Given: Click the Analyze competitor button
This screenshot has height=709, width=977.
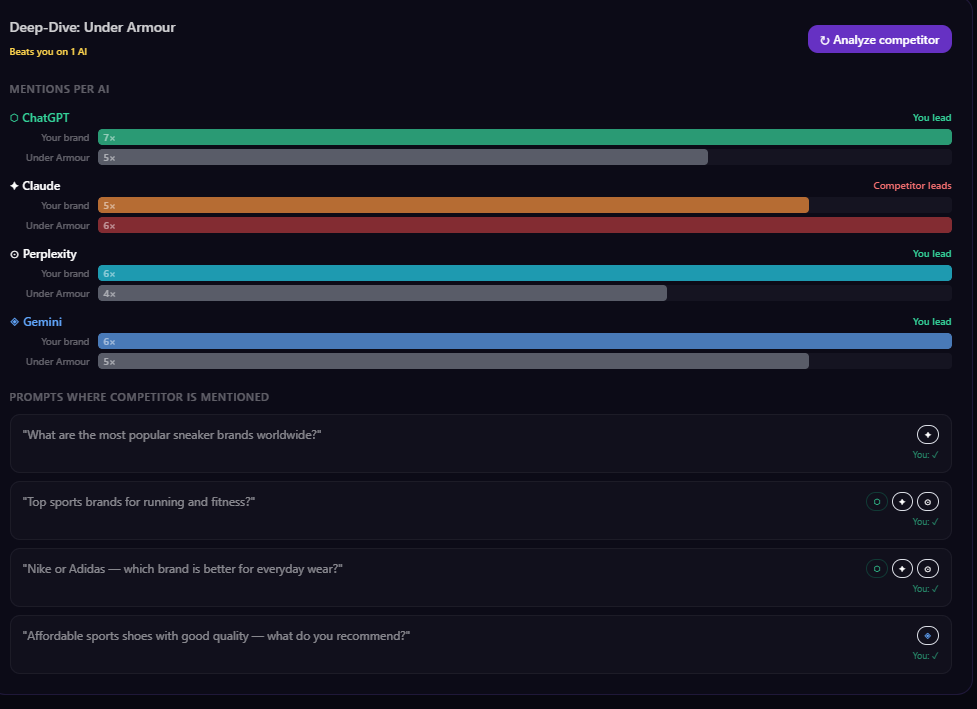Looking at the screenshot, I should coord(879,39).
